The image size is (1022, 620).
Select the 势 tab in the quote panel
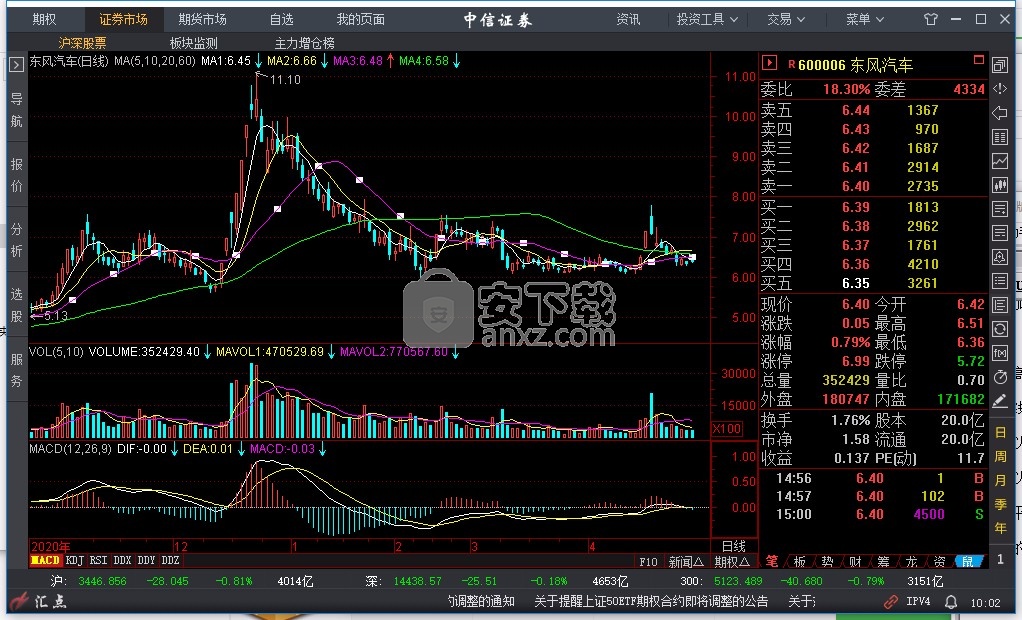click(827, 561)
